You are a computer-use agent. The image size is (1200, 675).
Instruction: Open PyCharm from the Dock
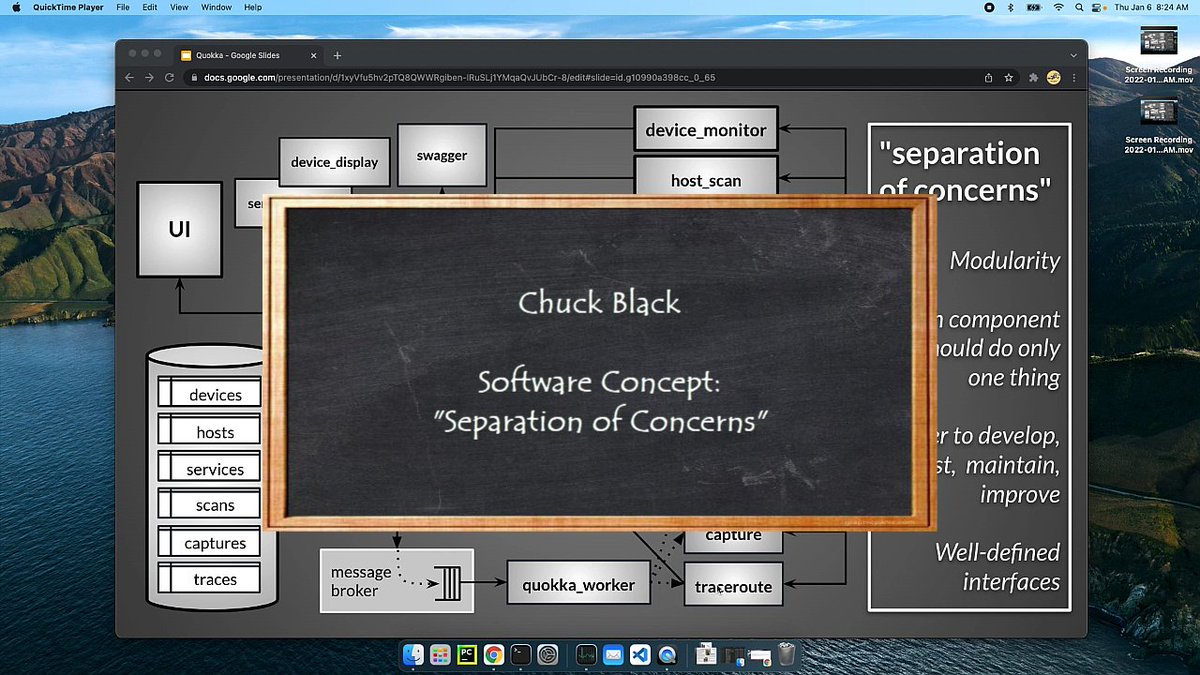click(466, 655)
